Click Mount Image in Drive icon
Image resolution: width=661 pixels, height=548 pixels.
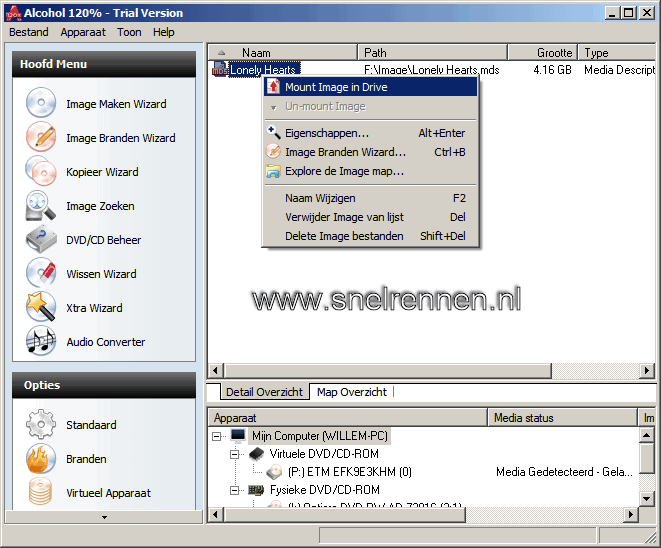pyautogui.click(x=273, y=87)
